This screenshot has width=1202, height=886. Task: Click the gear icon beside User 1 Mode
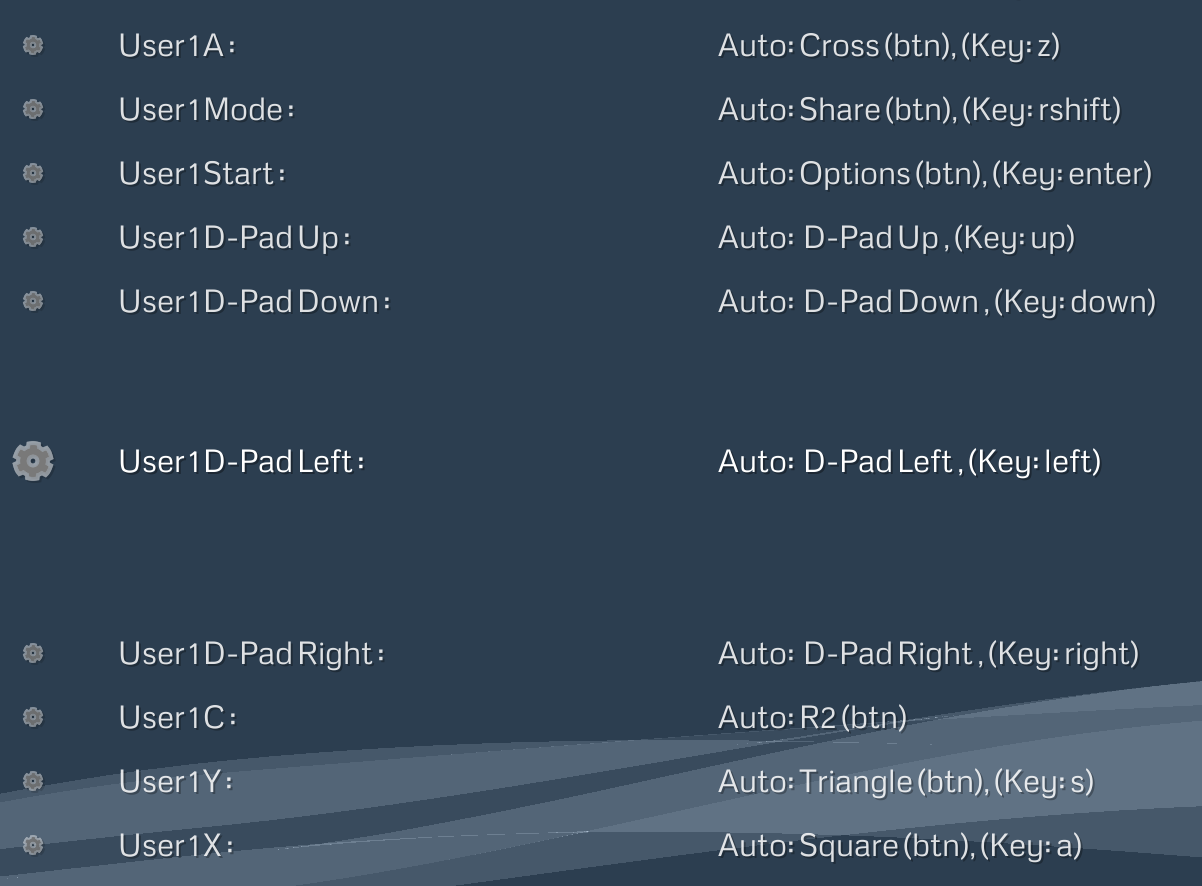pyautogui.click(x=33, y=109)
